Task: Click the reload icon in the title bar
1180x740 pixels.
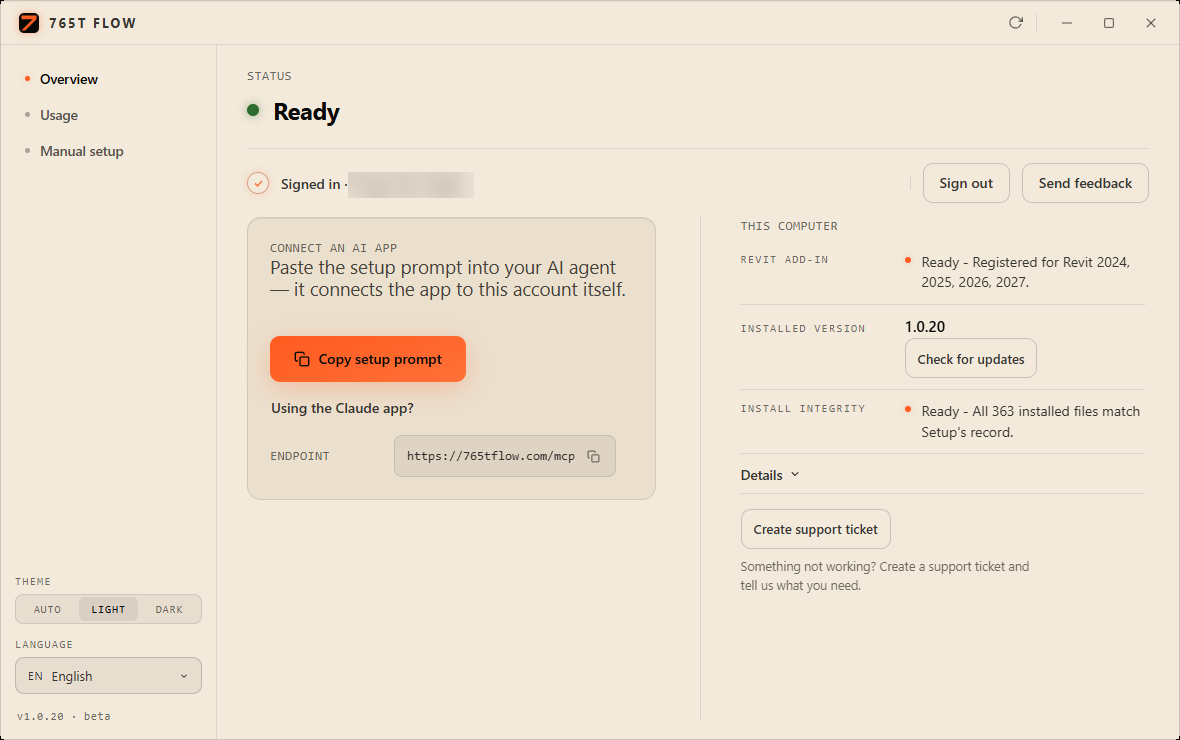Action: [x=1016, y=23]
